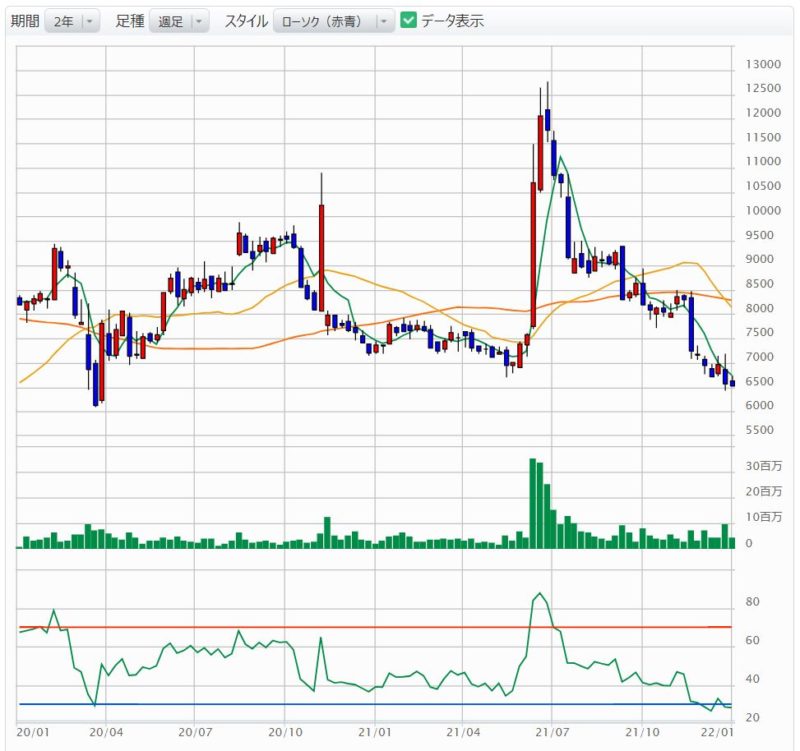This screenshot has height=751, width=800.
Task: Click the 21/04 date axis label
Action: point(463,733)
